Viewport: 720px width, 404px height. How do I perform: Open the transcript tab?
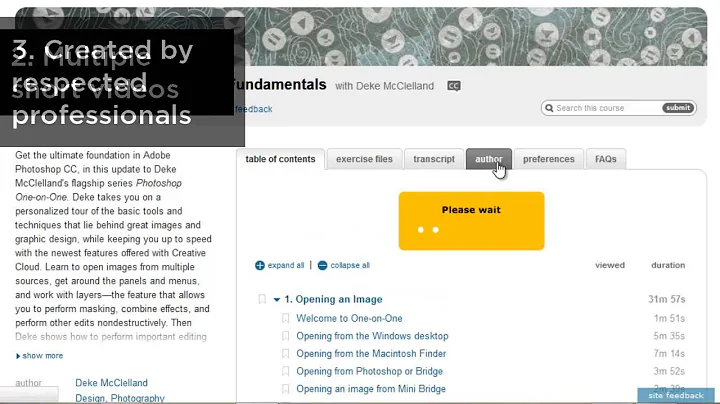click(x=434, y=159)
